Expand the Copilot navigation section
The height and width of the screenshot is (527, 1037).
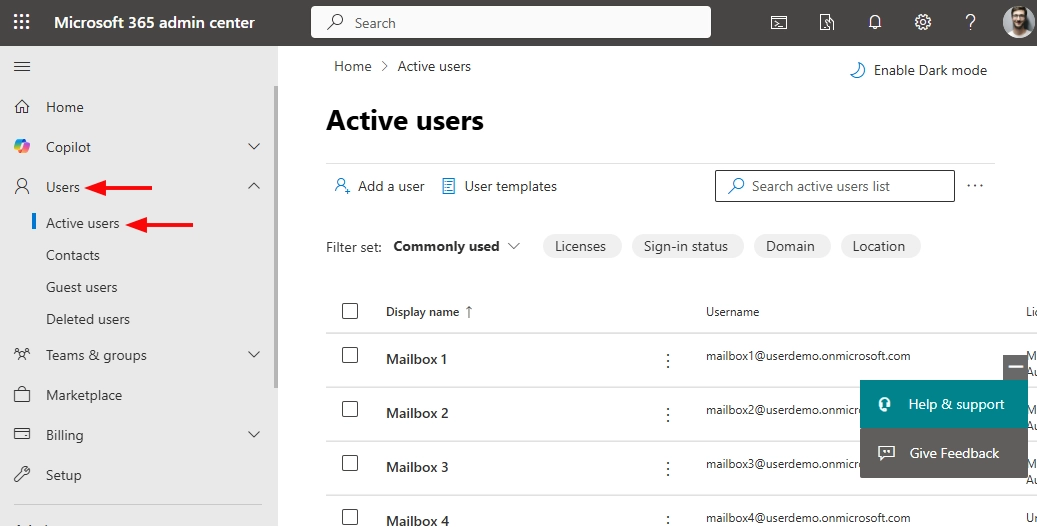(x=254, y=147)
